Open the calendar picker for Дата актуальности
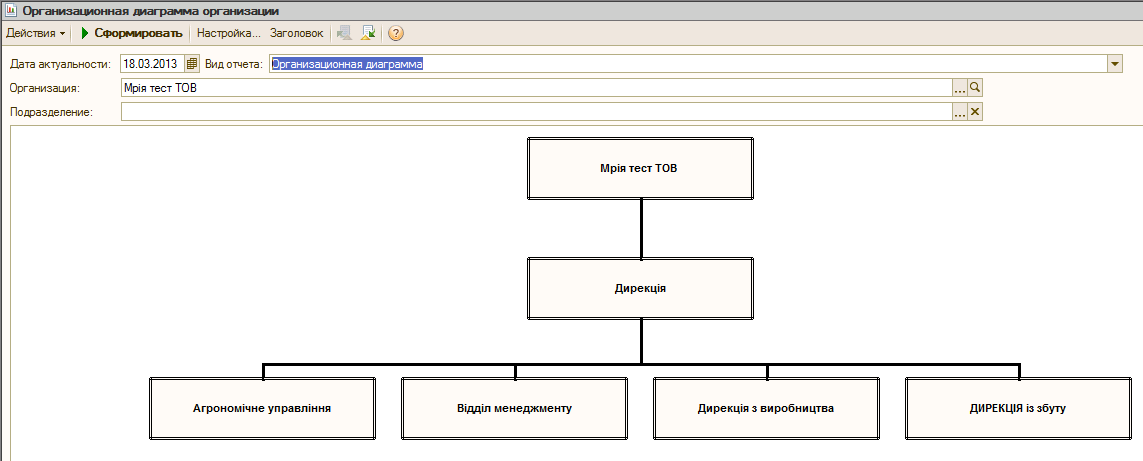1143x461 pixels. (x=192, y=64)
